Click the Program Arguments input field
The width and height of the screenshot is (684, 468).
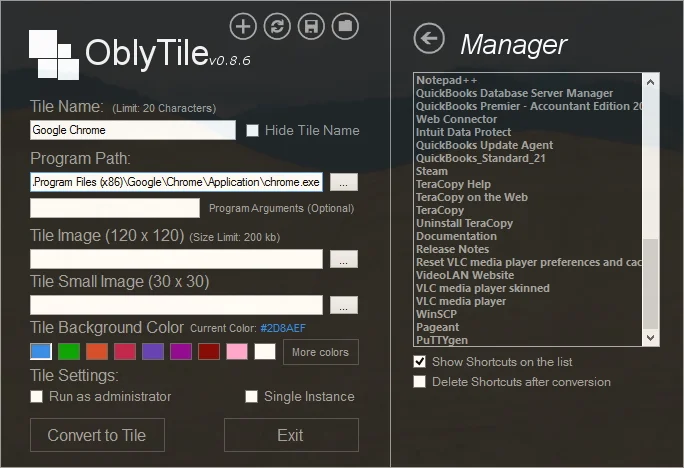pos(115,208)
